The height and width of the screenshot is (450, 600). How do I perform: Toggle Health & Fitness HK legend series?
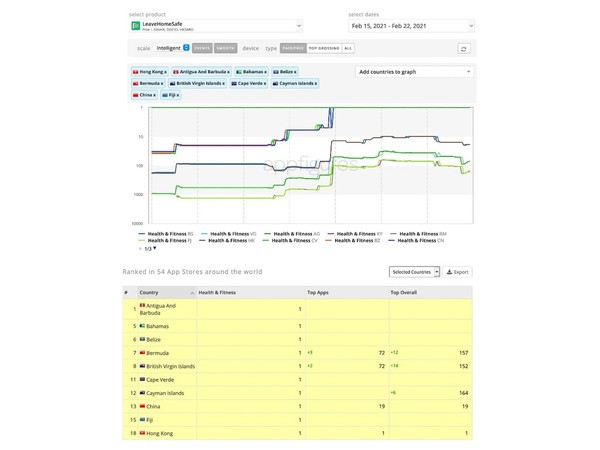[x=227, y=241]
